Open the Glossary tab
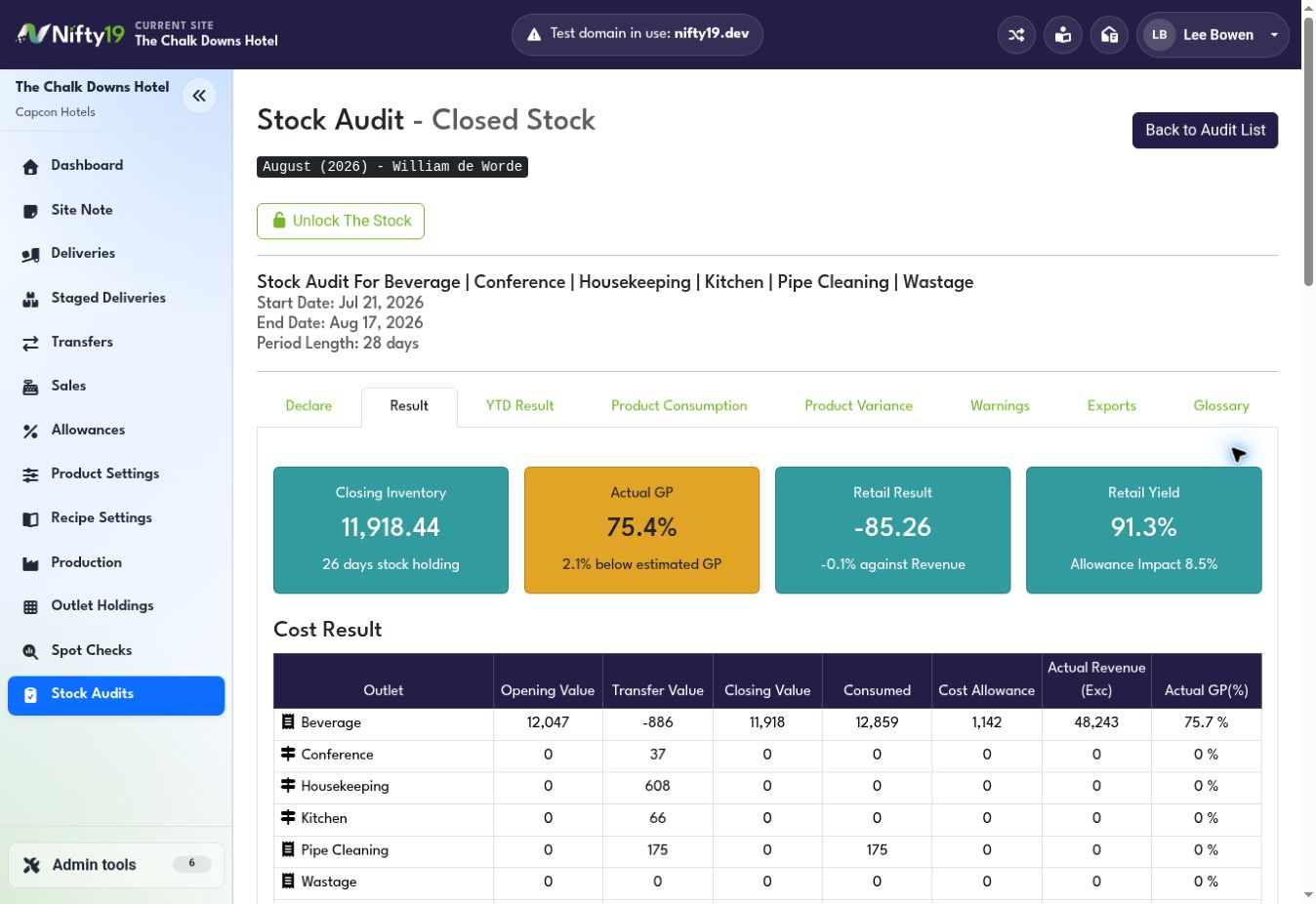1316x904 pixels. click(x=1221, y=406)
